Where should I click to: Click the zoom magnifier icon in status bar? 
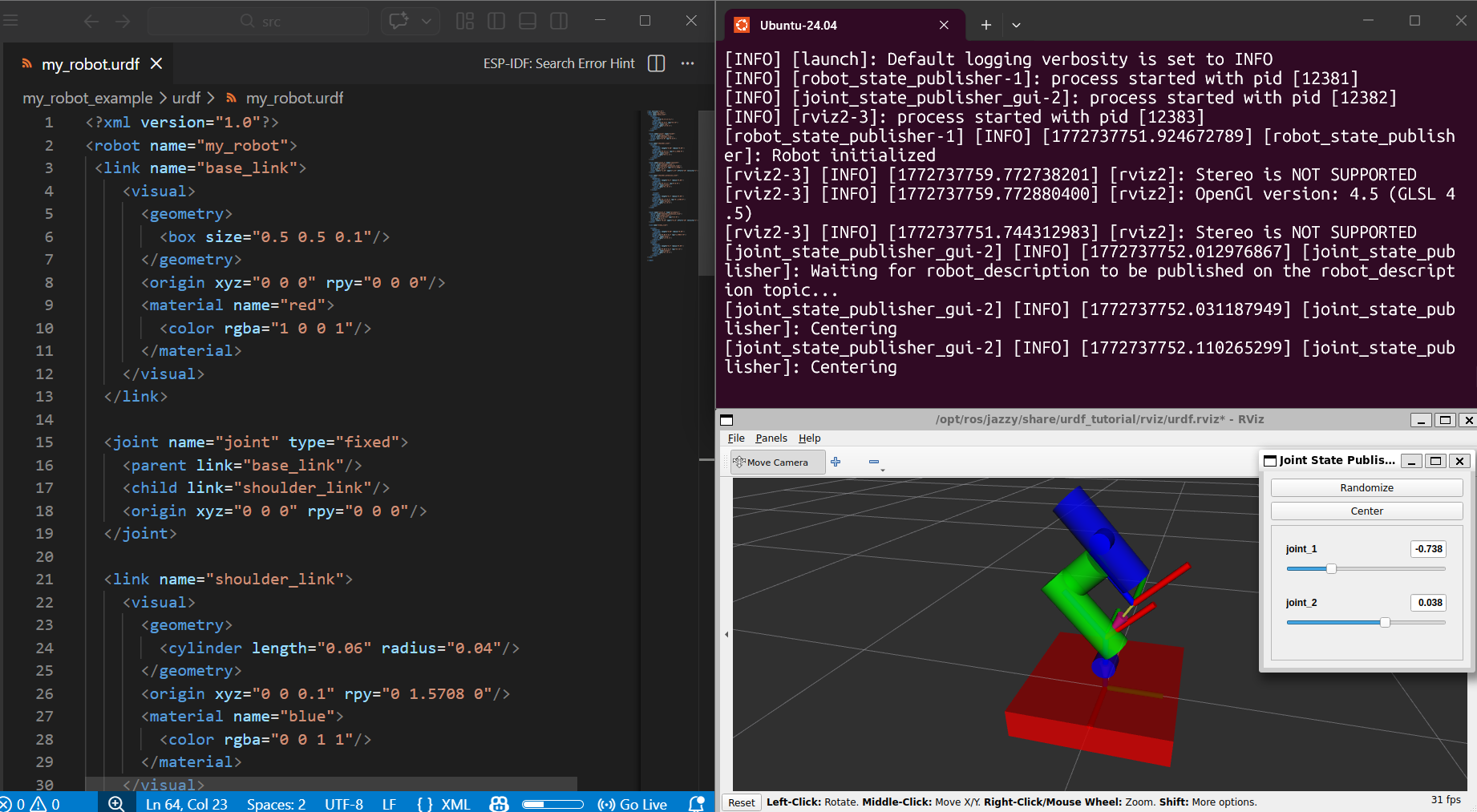pos(116,803)
